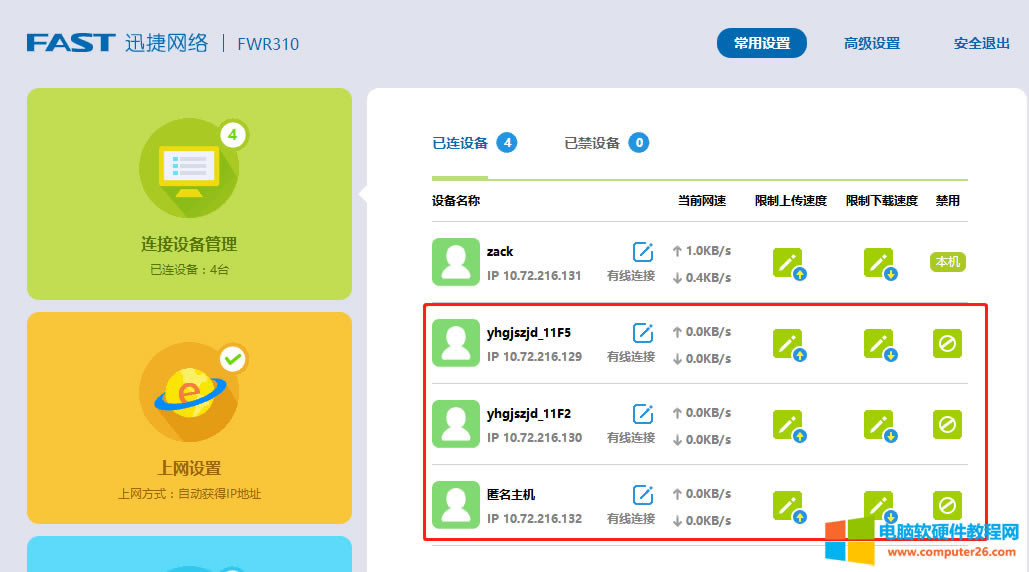Edit the device name of yhgjszjd_11F2

pos(643,413)
